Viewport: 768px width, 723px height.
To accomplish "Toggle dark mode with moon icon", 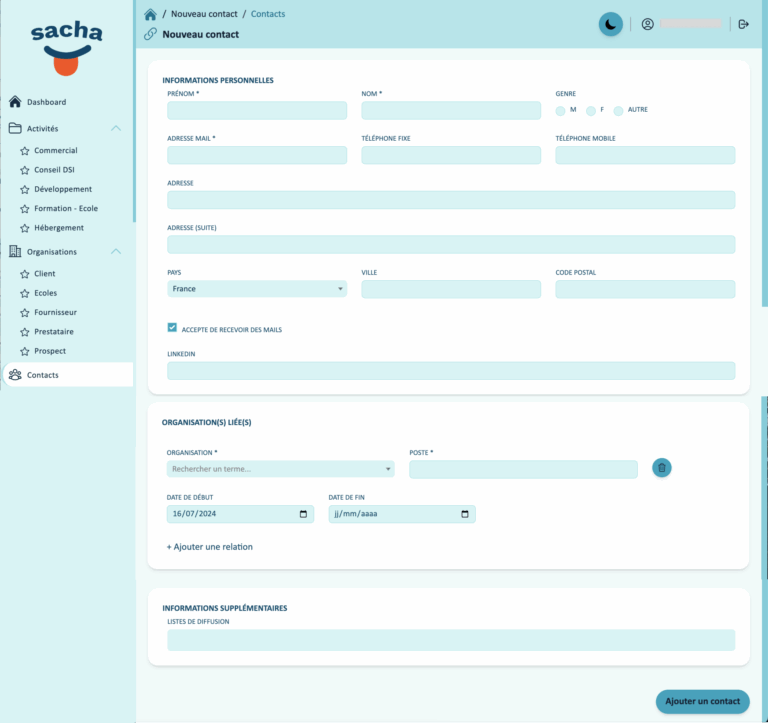I will pos(610,24).
